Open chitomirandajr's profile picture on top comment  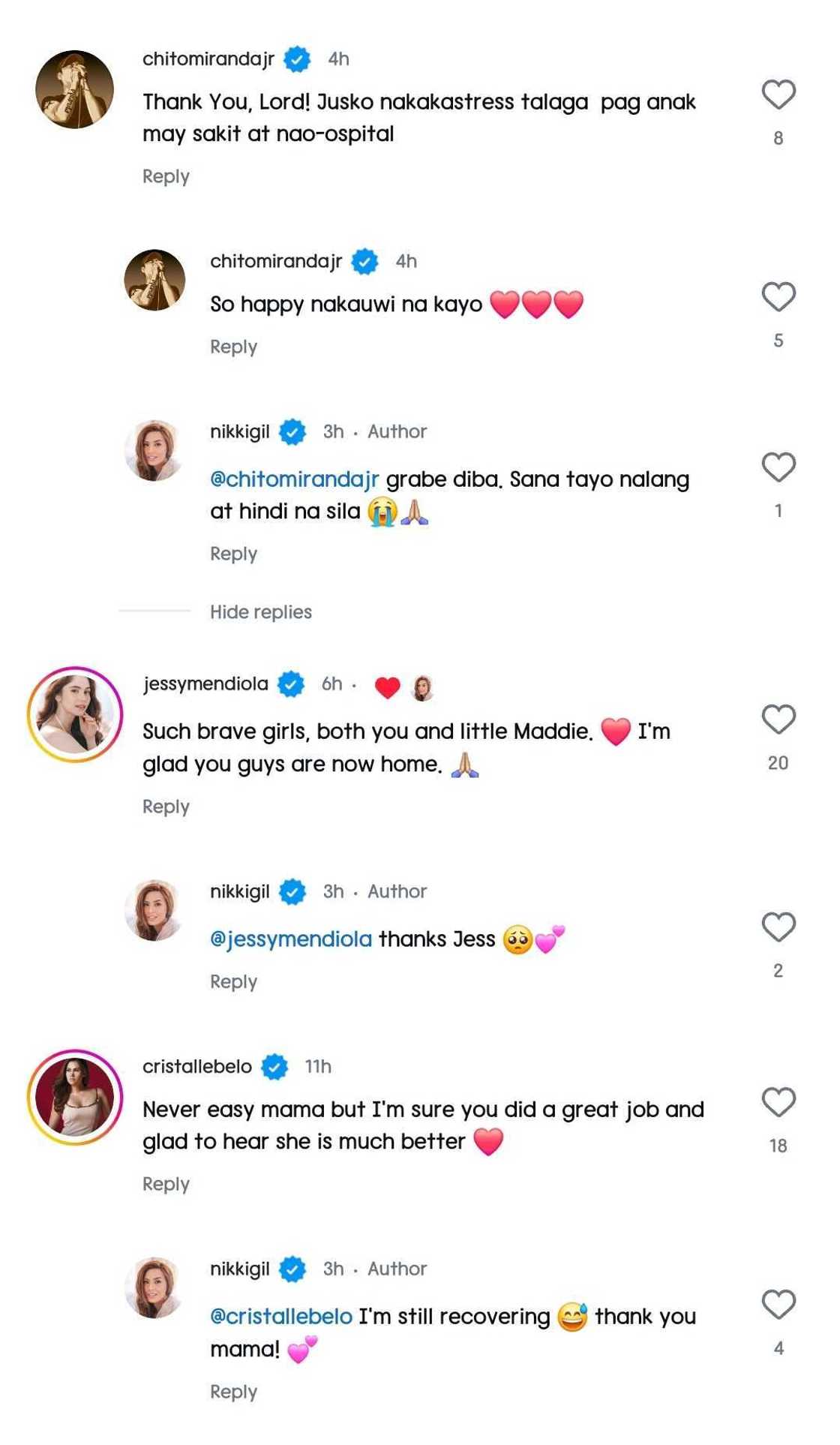coord(74,89)
